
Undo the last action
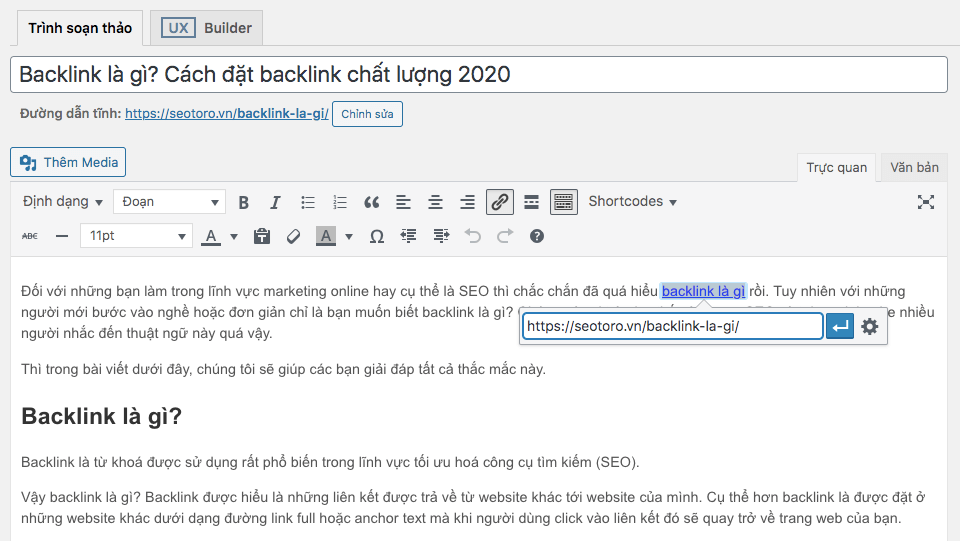click(473, 236)
